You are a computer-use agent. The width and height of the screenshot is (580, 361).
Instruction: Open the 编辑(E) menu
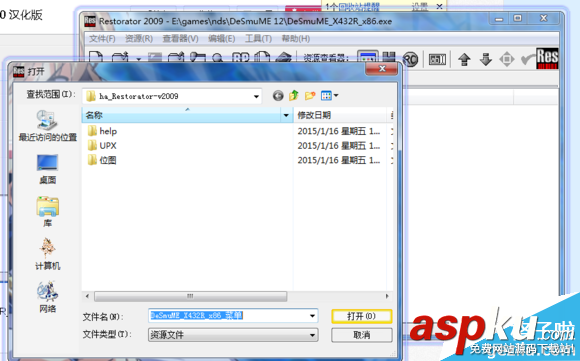(222, 38)
